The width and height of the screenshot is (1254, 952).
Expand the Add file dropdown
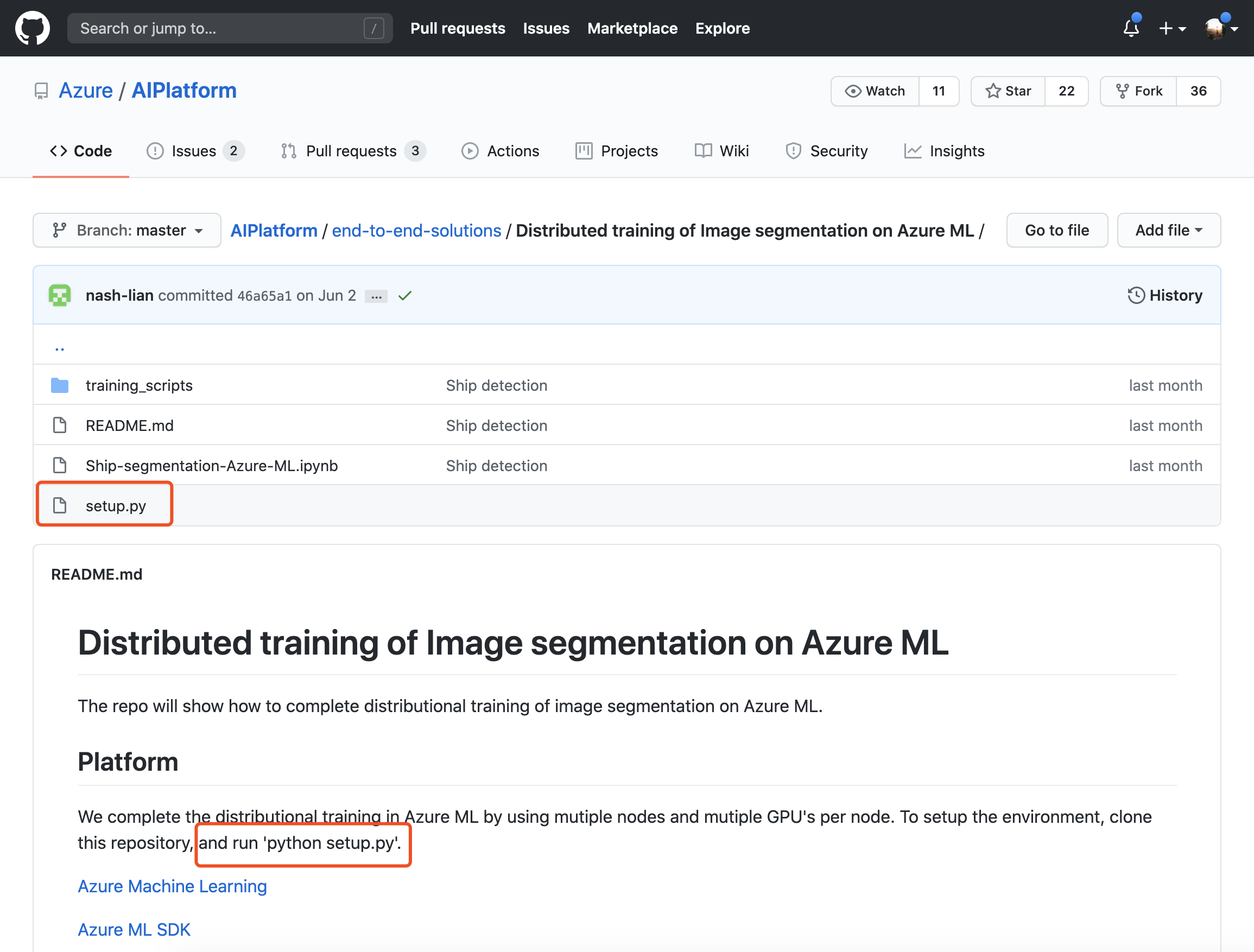click(1168, 230)
